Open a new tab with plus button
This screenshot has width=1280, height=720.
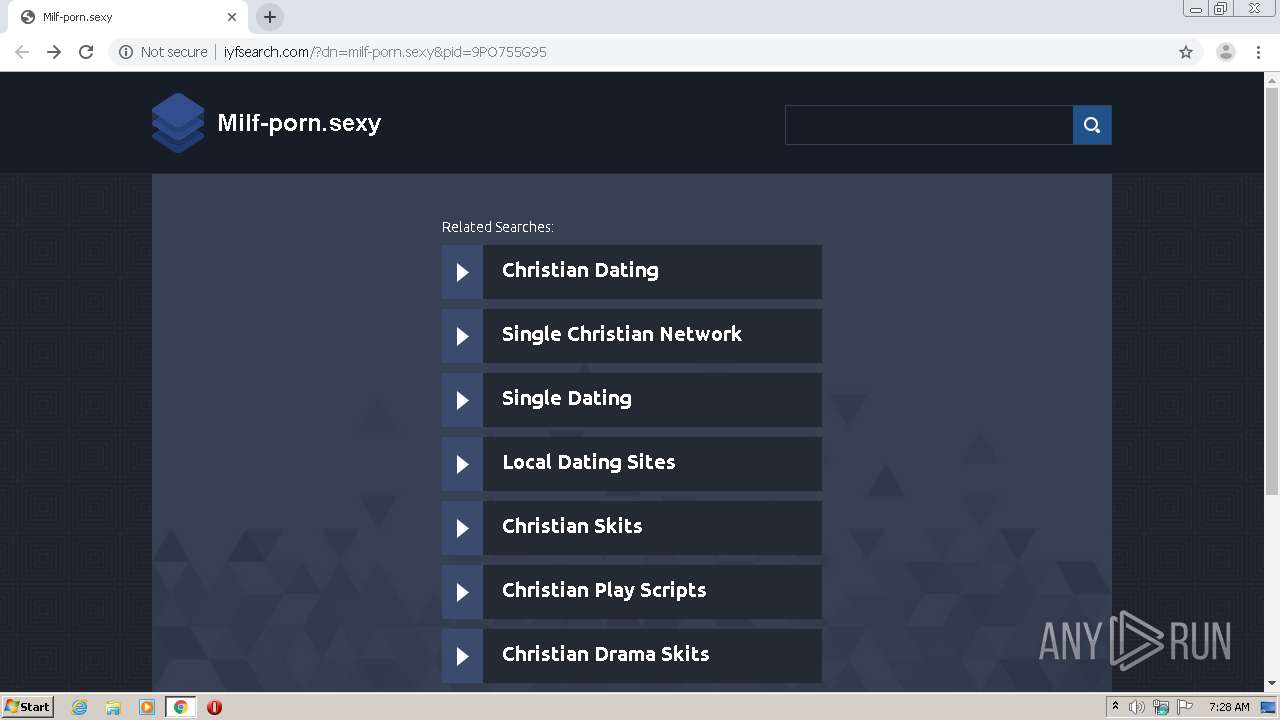pyautogui.click(x=270, y=17)
